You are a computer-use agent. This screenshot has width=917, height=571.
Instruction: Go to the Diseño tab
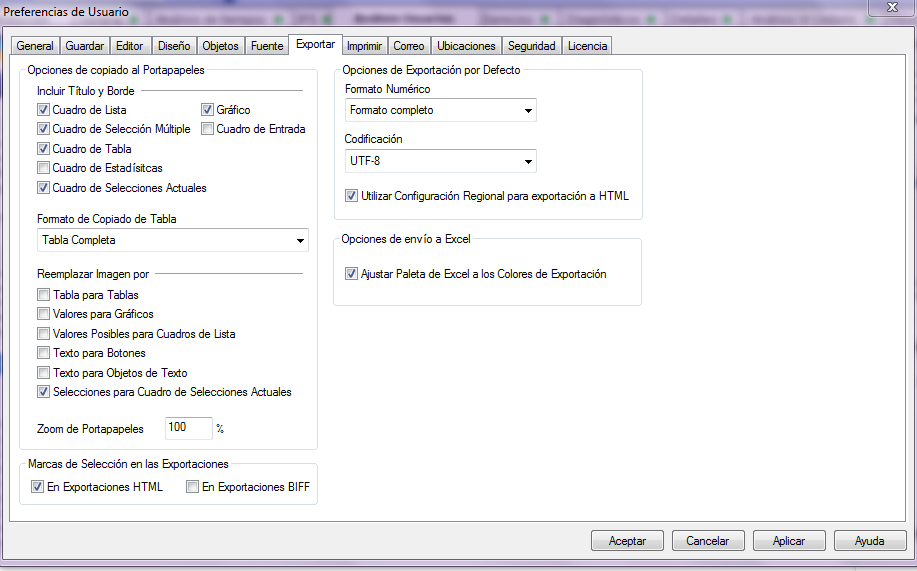tap(174, 46)
